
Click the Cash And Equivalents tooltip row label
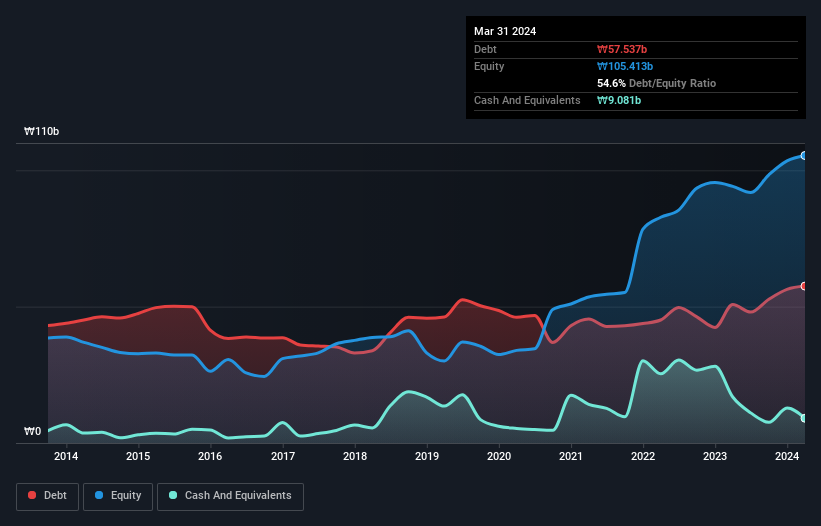coord(527,100)
